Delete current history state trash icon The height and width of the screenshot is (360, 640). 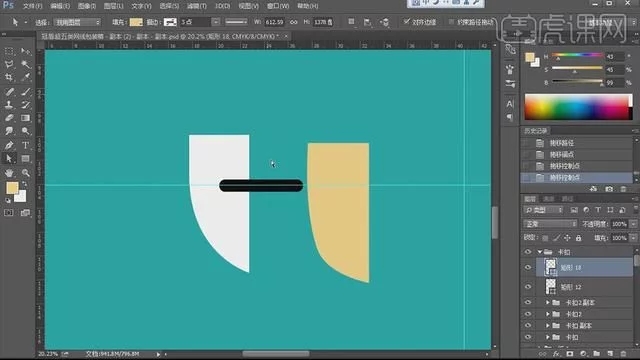point(623,189)
